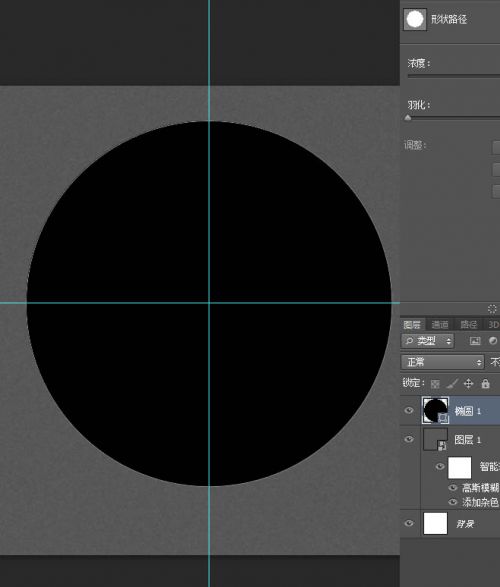Viewport: 500px width, 587px height.
Task: Select the 添加杂色 smart filter entry
Action: pyautogui.click(x=481, y=502)
